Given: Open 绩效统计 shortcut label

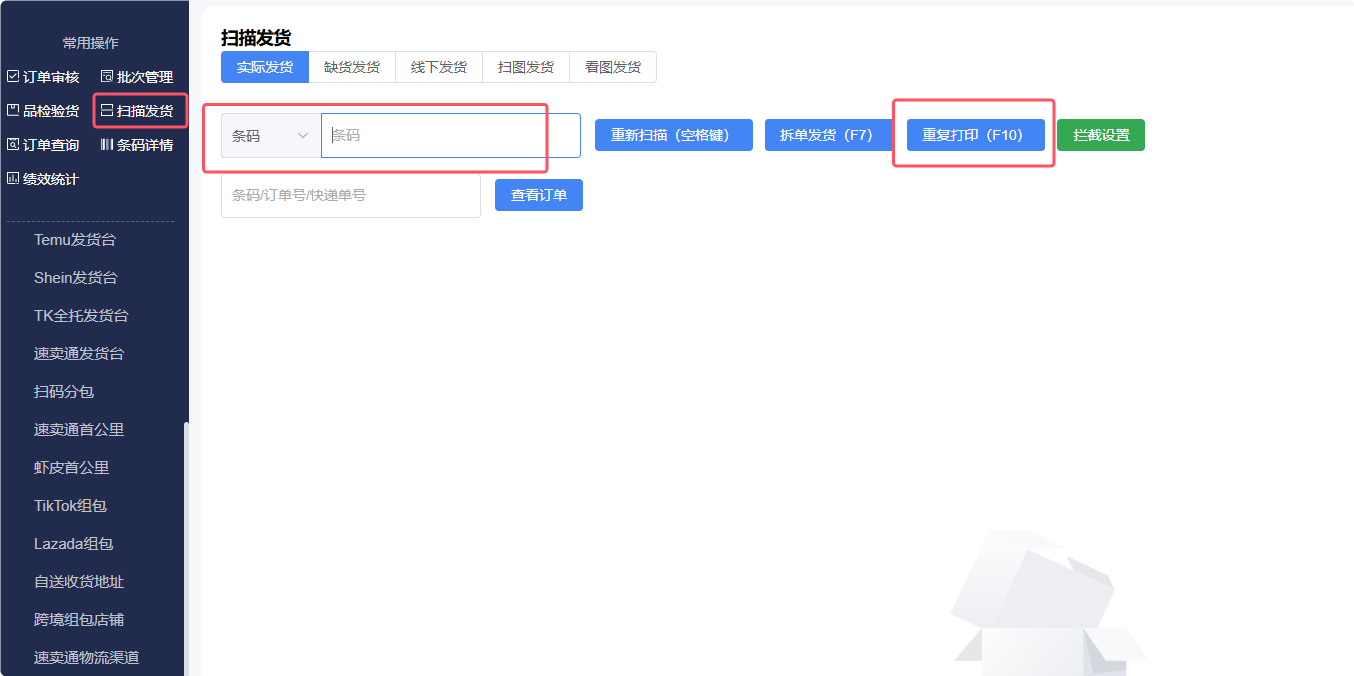Looking at the screenshot, I should (x=51, y=179).
